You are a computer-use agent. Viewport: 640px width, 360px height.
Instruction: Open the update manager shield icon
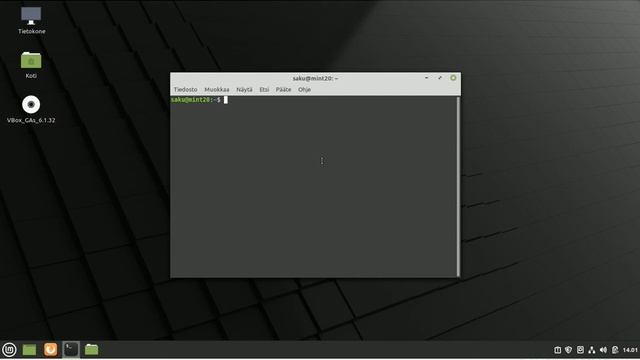568,350
